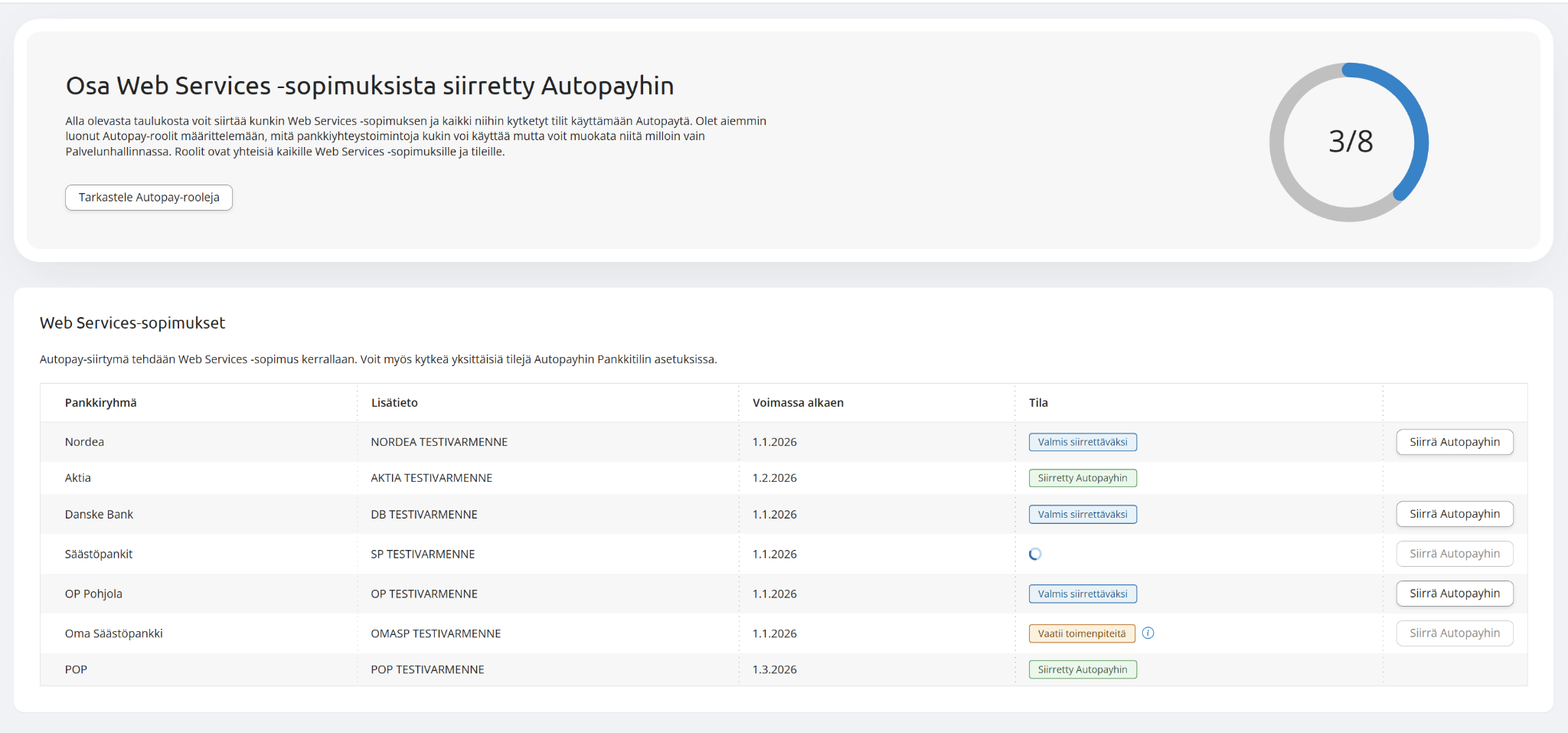Click the Tila column header
The image size is (1568, 733).
(x=1038, y=403)
